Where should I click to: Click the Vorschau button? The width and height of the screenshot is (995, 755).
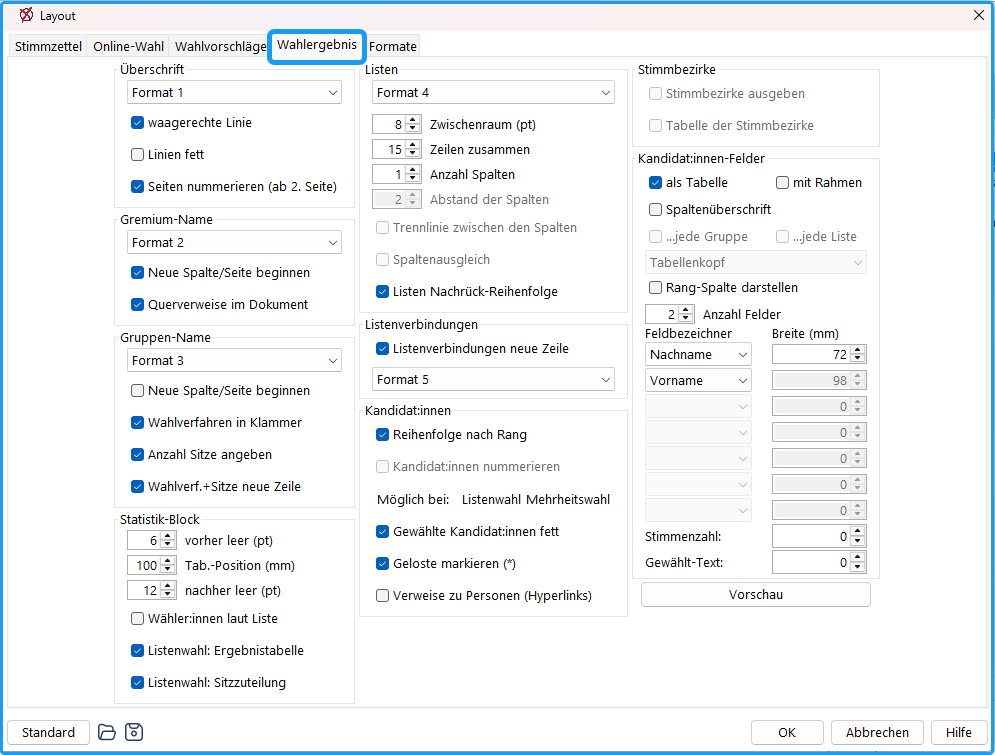click(x=756, y=594)
